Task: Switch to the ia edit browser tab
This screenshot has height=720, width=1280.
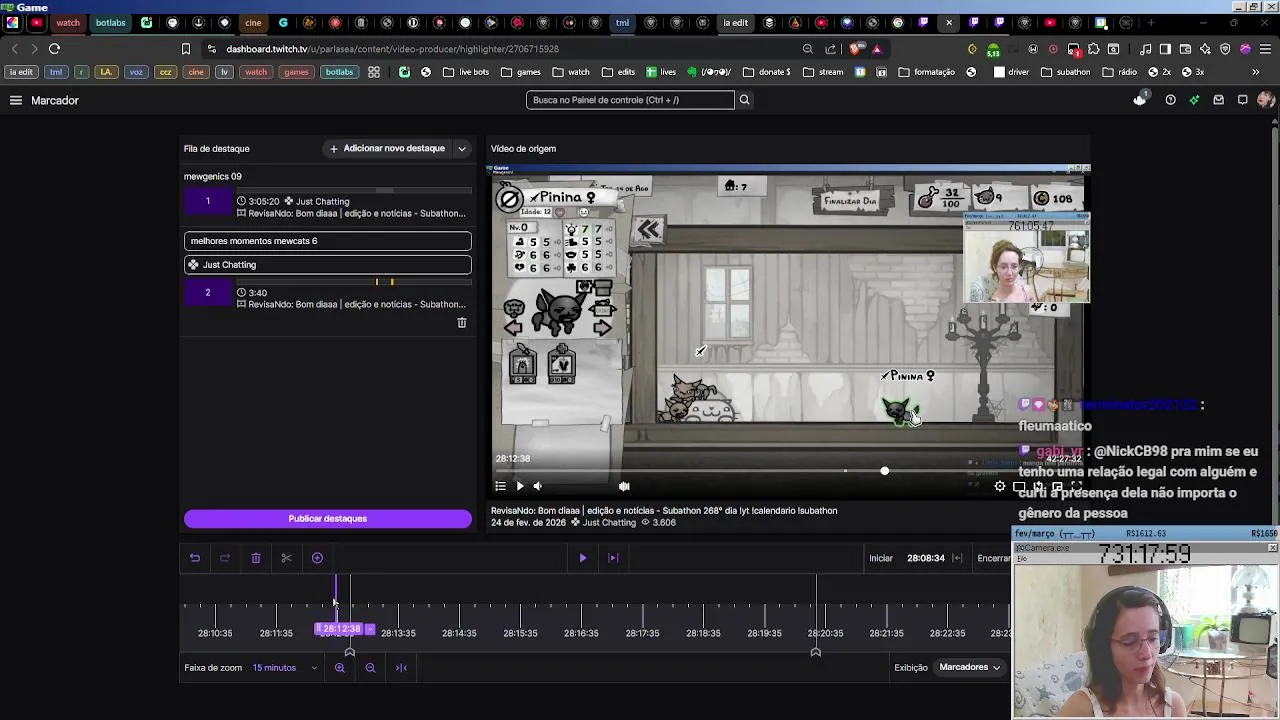Action: coord(736,23)
